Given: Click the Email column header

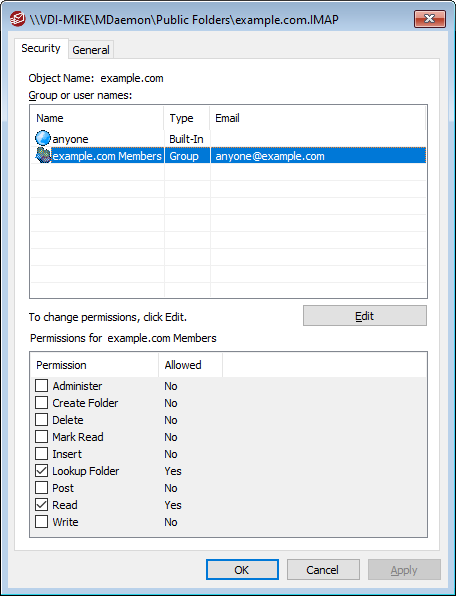Looking at the screenshot, I should click(x=318, y=118).
